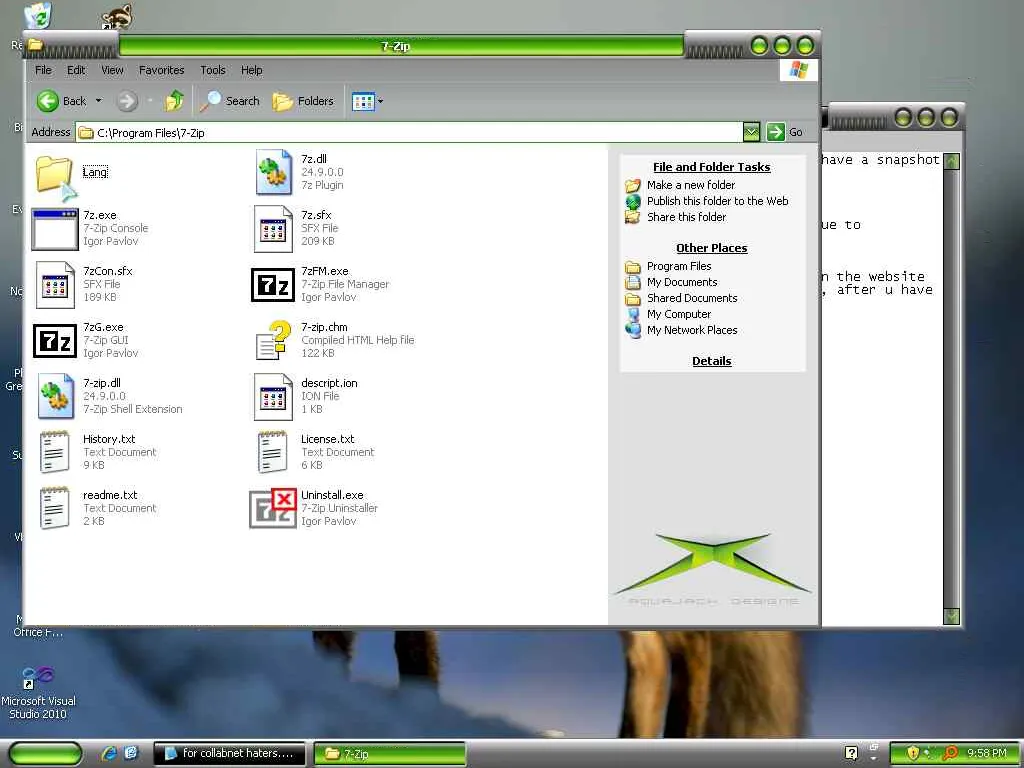The height and width of the screenshot is (768, 1024).
Task: Select the 7-zip.dll shell extension icon
Action: click(x=56, y=396)
